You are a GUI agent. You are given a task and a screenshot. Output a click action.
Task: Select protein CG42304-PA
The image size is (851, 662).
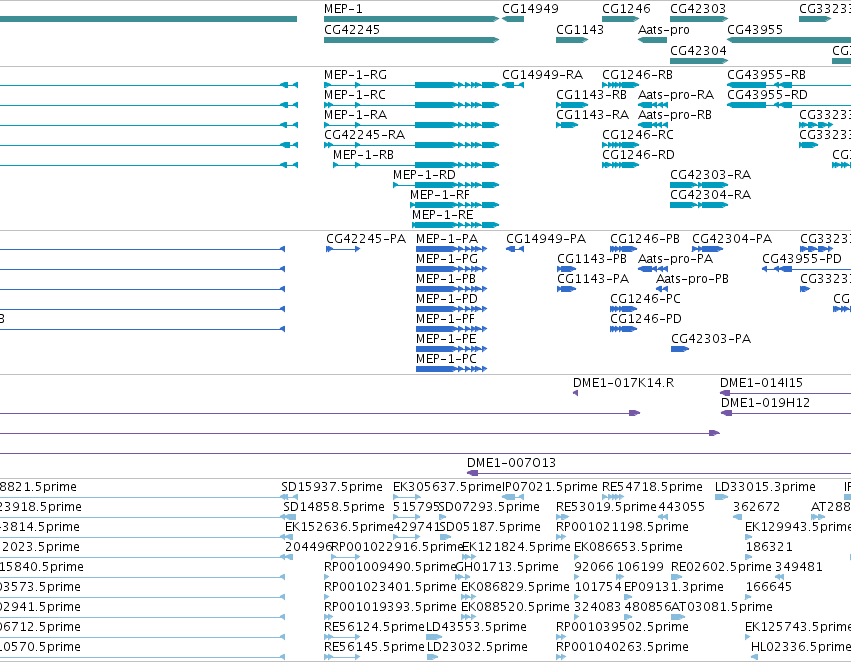click(x=732, y=239)
